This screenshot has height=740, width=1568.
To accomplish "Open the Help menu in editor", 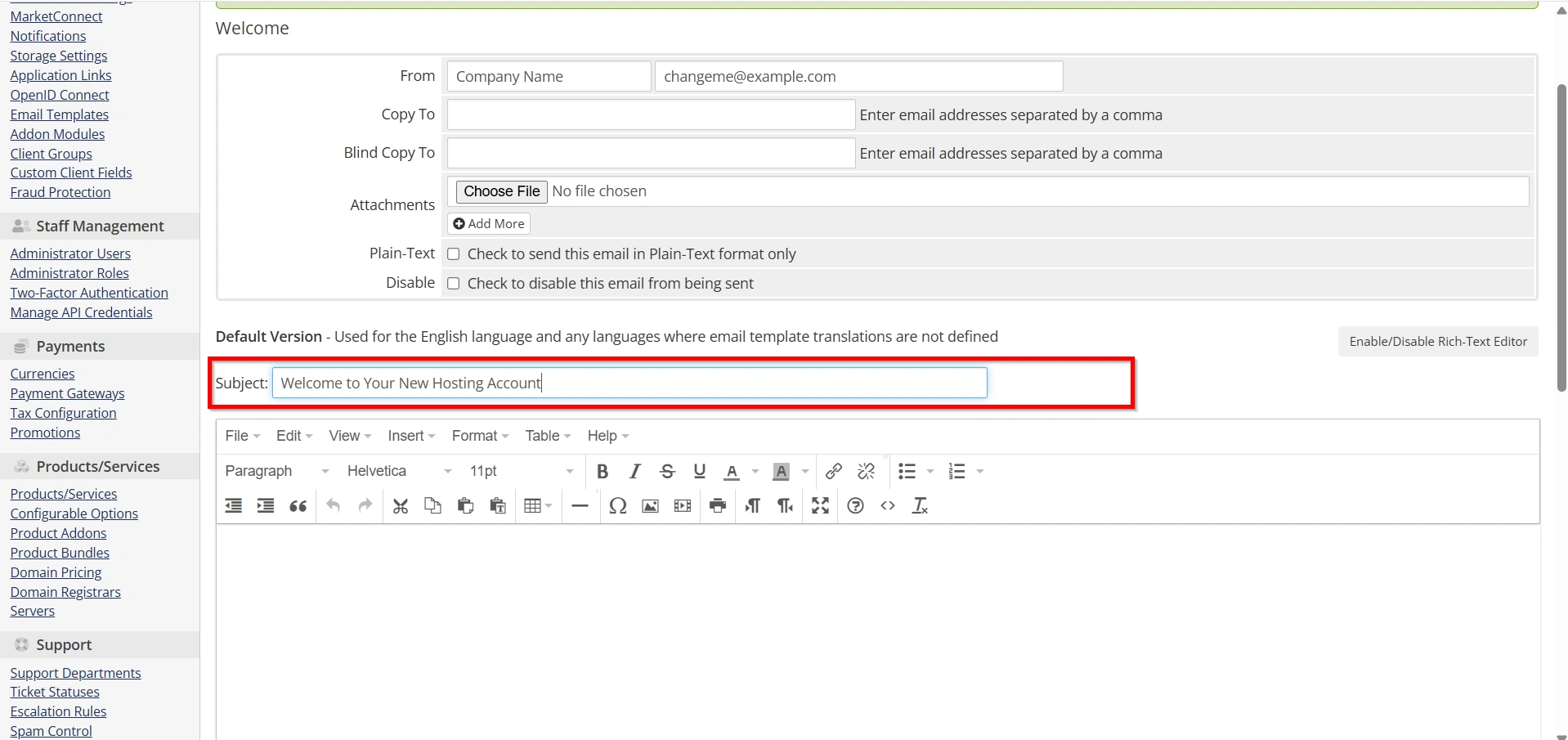I will (x=608, y=436).
